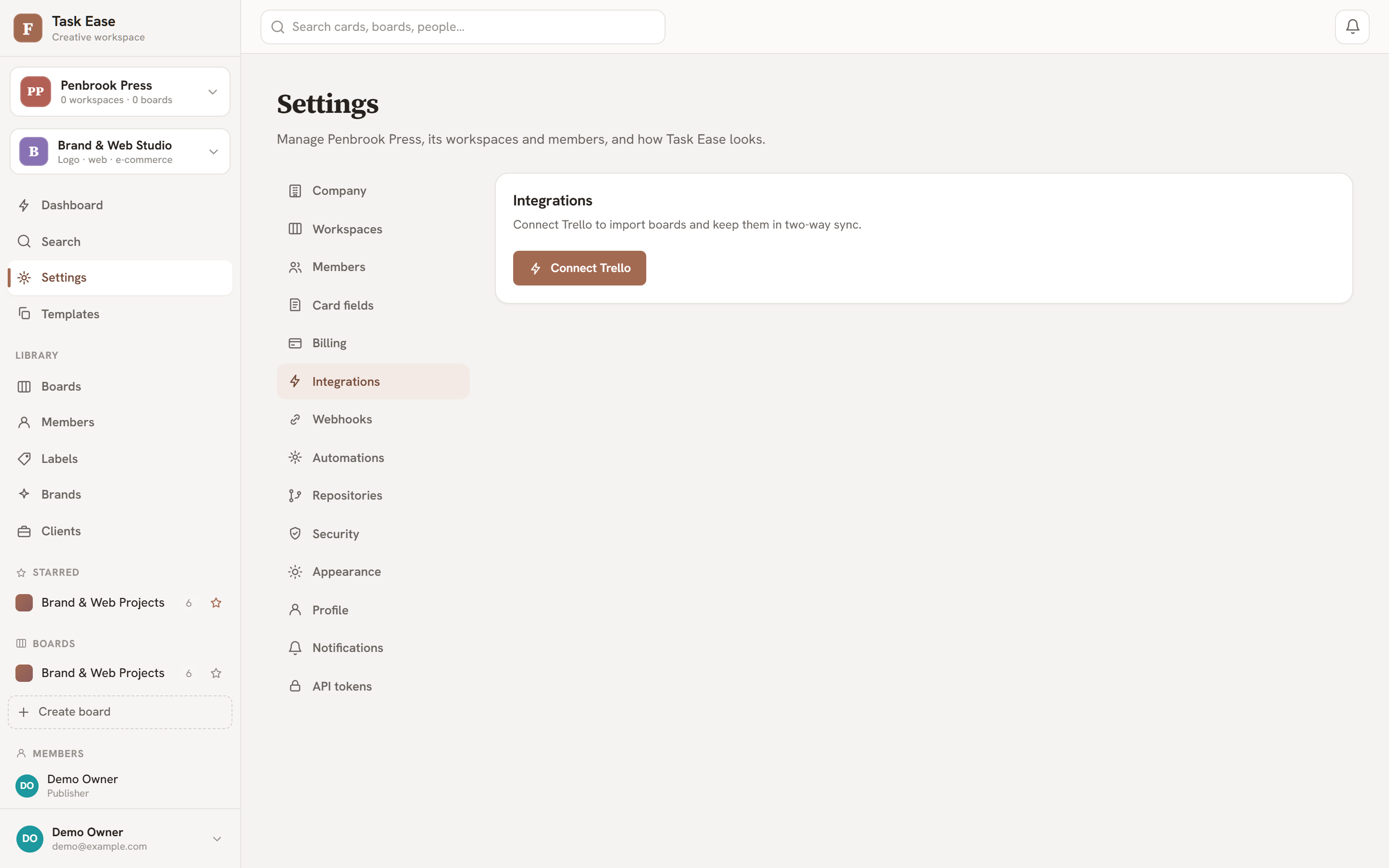Open the Dashboard page
Image resolution: width=1389 pixels, height=868 pixels.
[120, 205]
